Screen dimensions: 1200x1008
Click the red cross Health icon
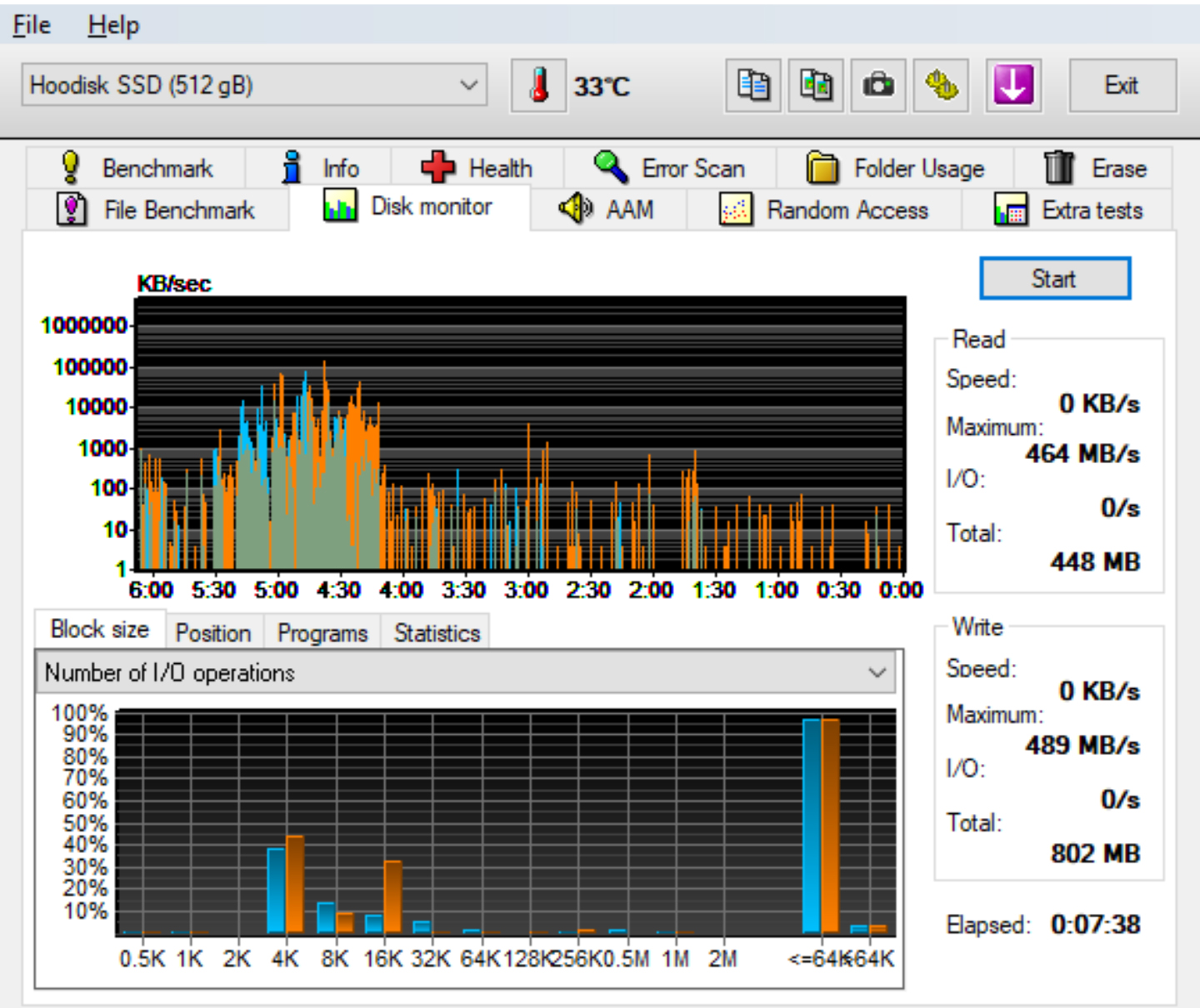coord(437,167)
